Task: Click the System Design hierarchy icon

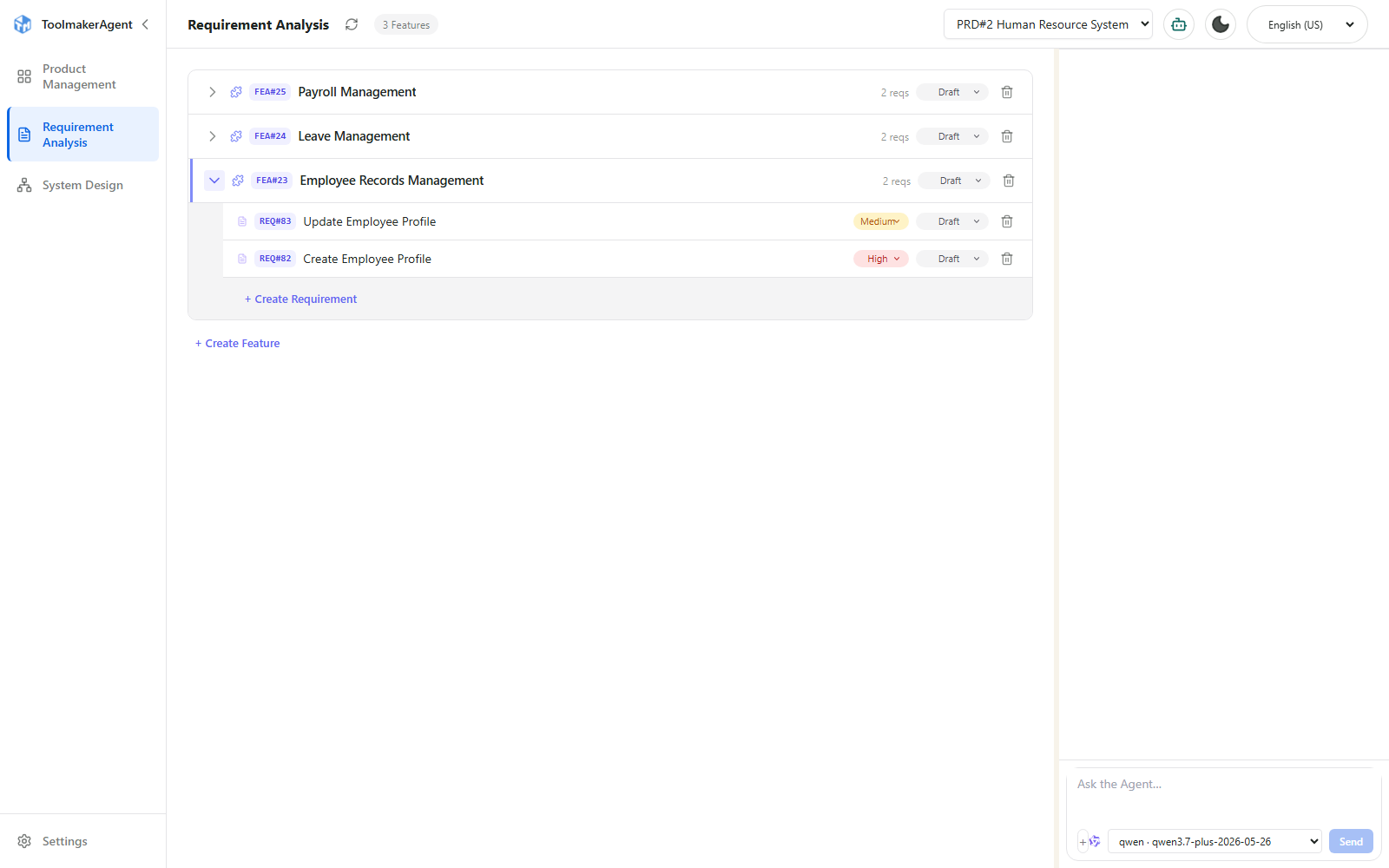Action: pyautogui.click(x=24, y=185)
